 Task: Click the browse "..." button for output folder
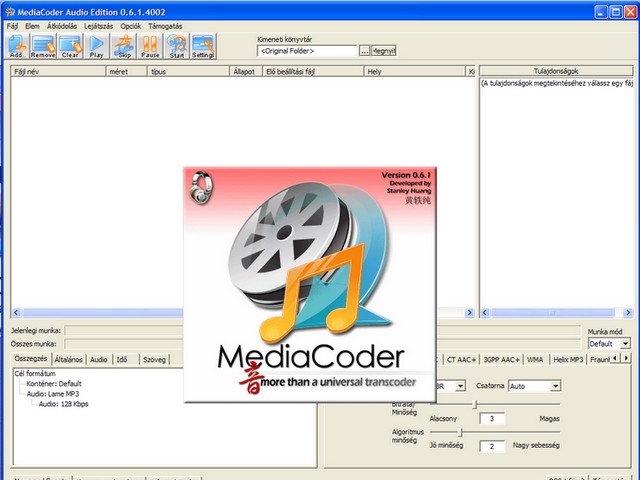click(364, 51)
